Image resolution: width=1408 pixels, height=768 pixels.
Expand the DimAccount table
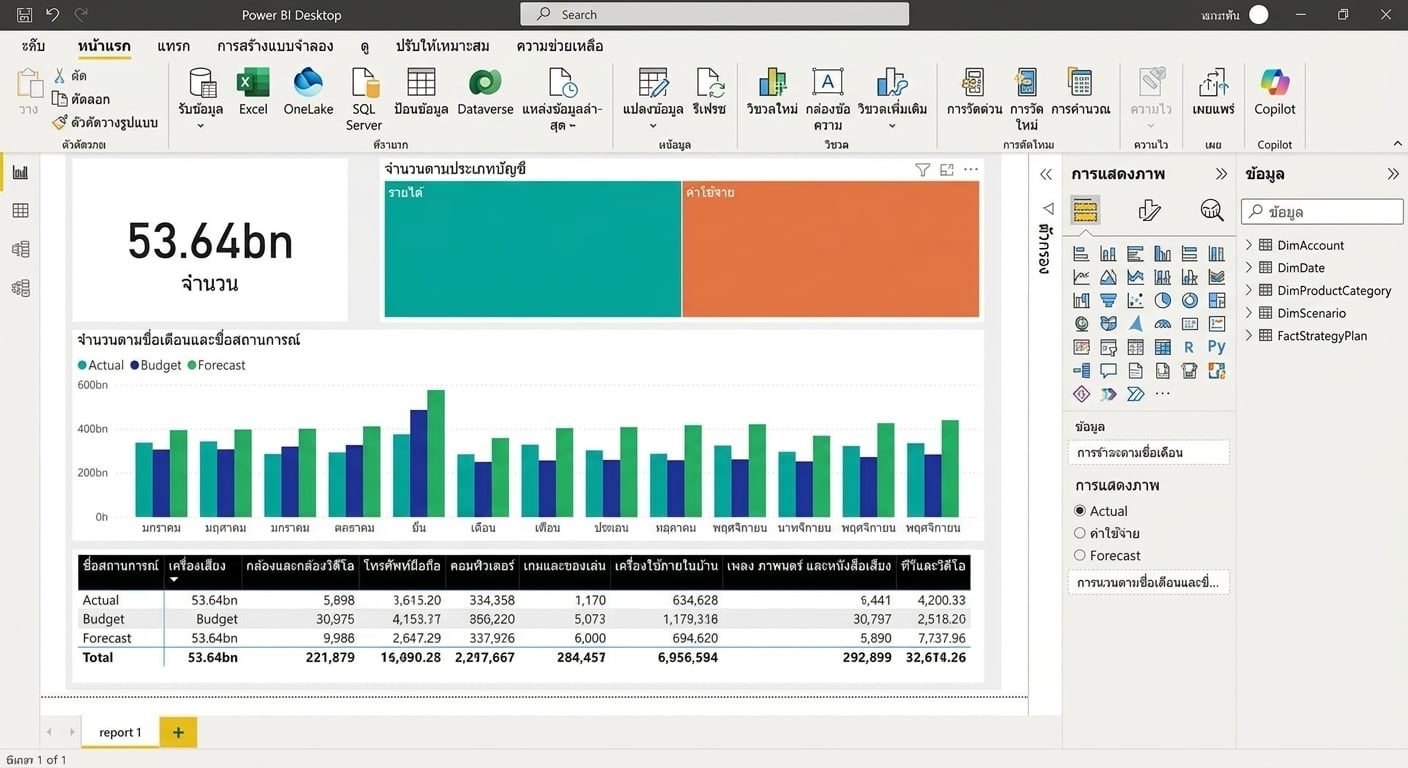(x=1249, y=245)
